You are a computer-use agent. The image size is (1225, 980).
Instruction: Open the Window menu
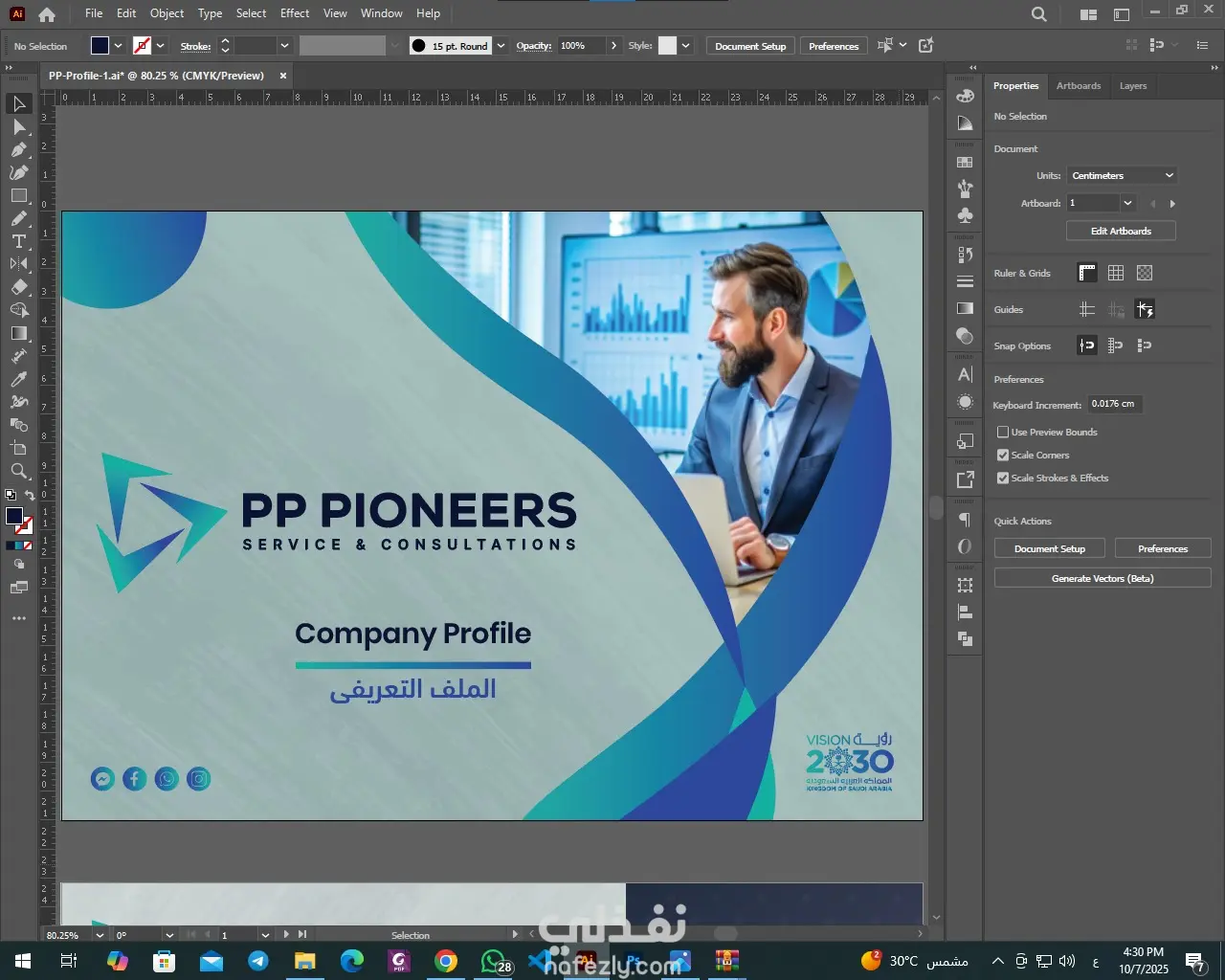(x=382, y=13)
